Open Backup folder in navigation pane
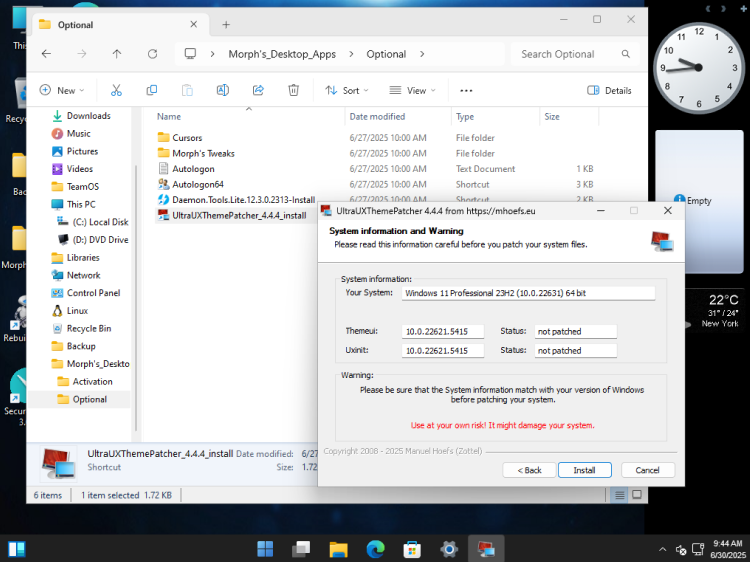Viewport: 750px width, 562px height. coord(81,346)
